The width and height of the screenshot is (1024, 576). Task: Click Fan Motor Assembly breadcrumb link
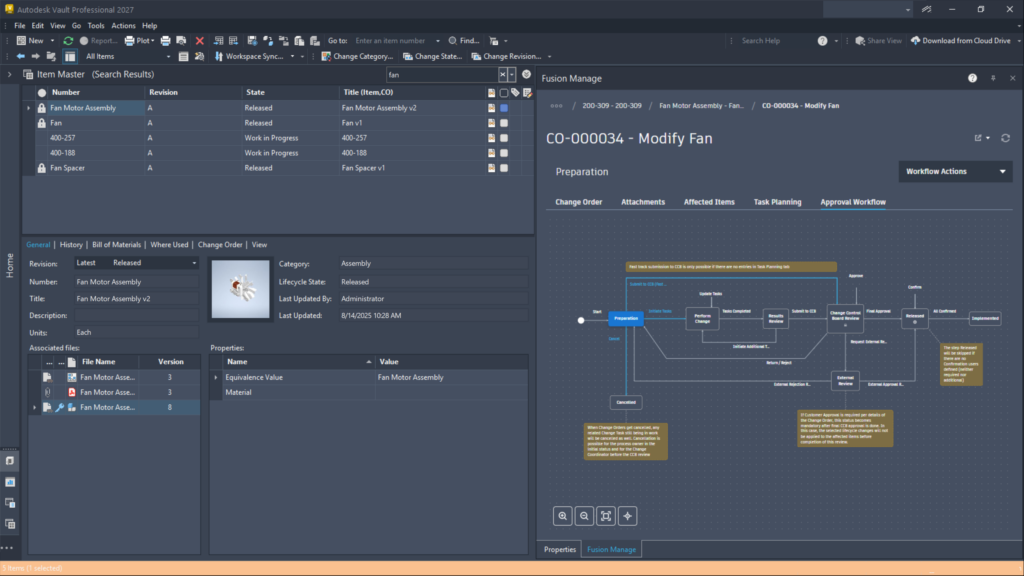click(x=701, y=106)
